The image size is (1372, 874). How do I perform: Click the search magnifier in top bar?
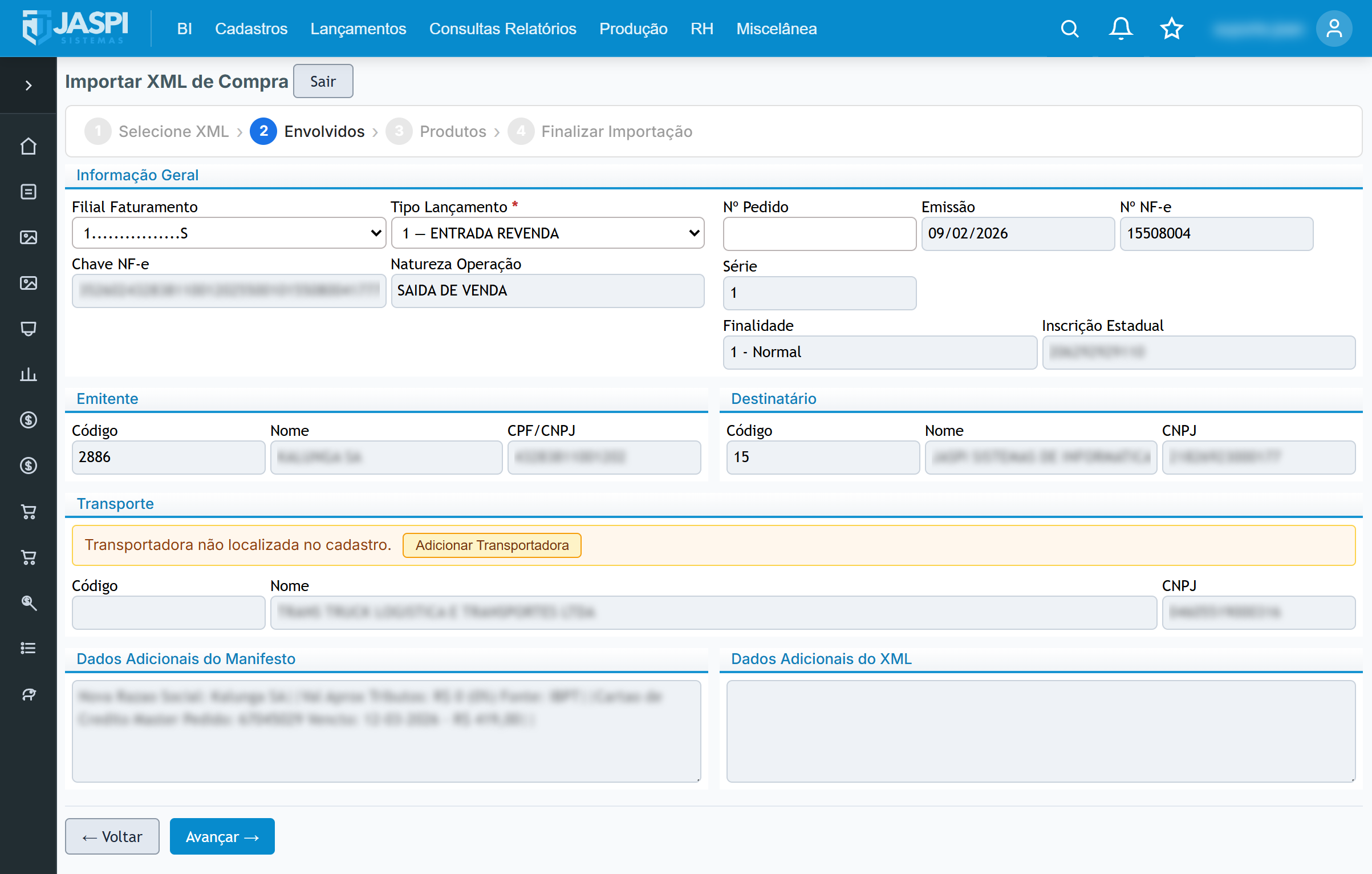pyautogui.click(x=1070, y=29)
